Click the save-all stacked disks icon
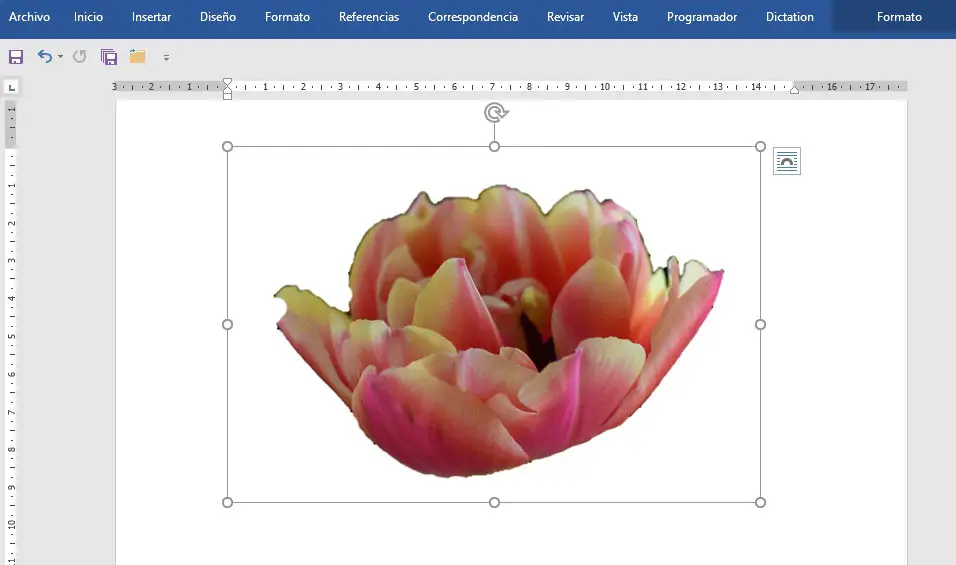The width and height of the screenshot is (956, 565). pyautogui.click(x=109, y=57)
